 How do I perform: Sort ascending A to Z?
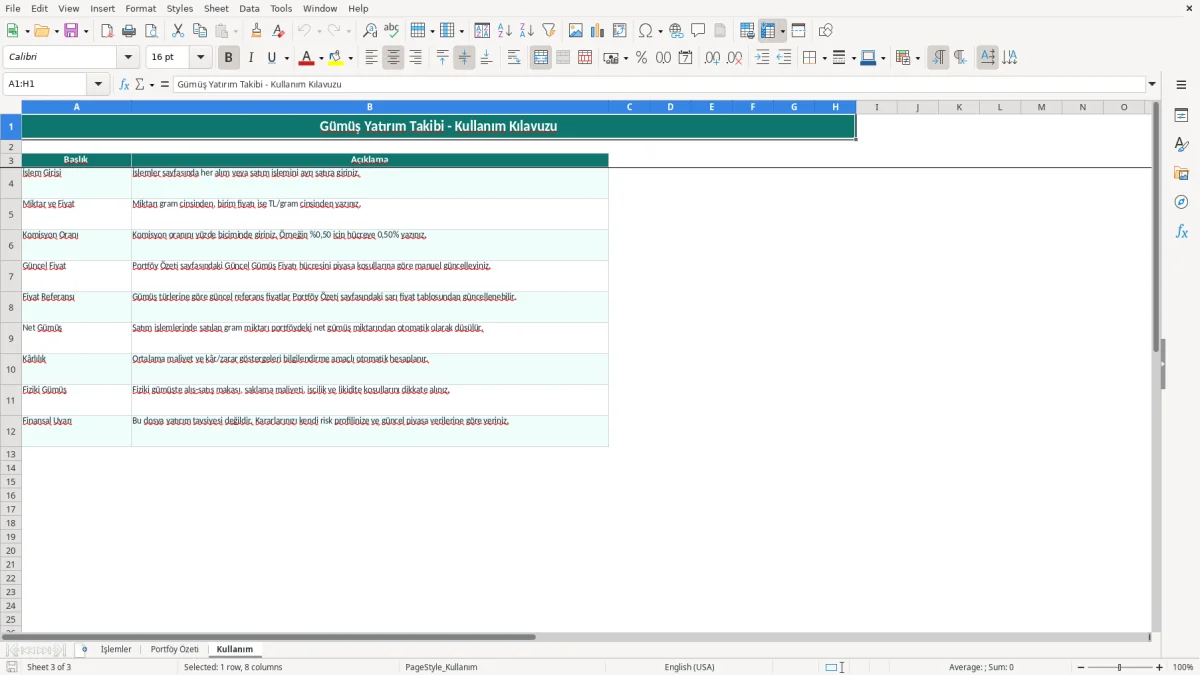505,31
